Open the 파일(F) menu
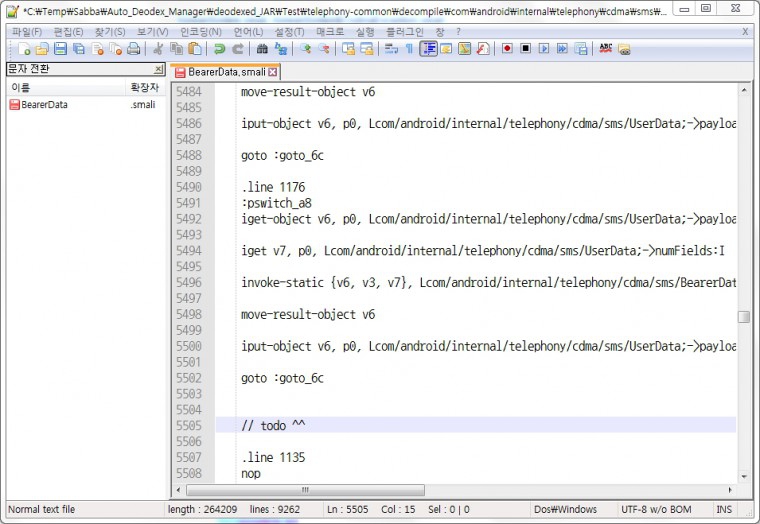Image resolution: width=760 pixels, height=524 pixels. pos(27,32)
